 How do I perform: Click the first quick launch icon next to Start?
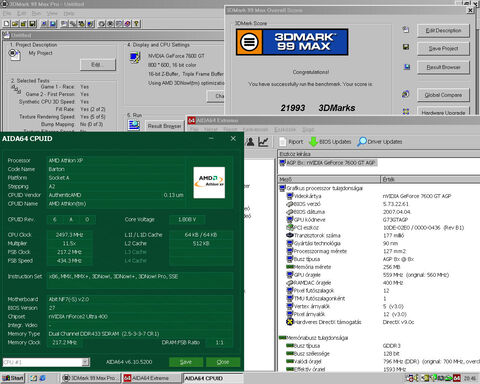pos(33,378)
